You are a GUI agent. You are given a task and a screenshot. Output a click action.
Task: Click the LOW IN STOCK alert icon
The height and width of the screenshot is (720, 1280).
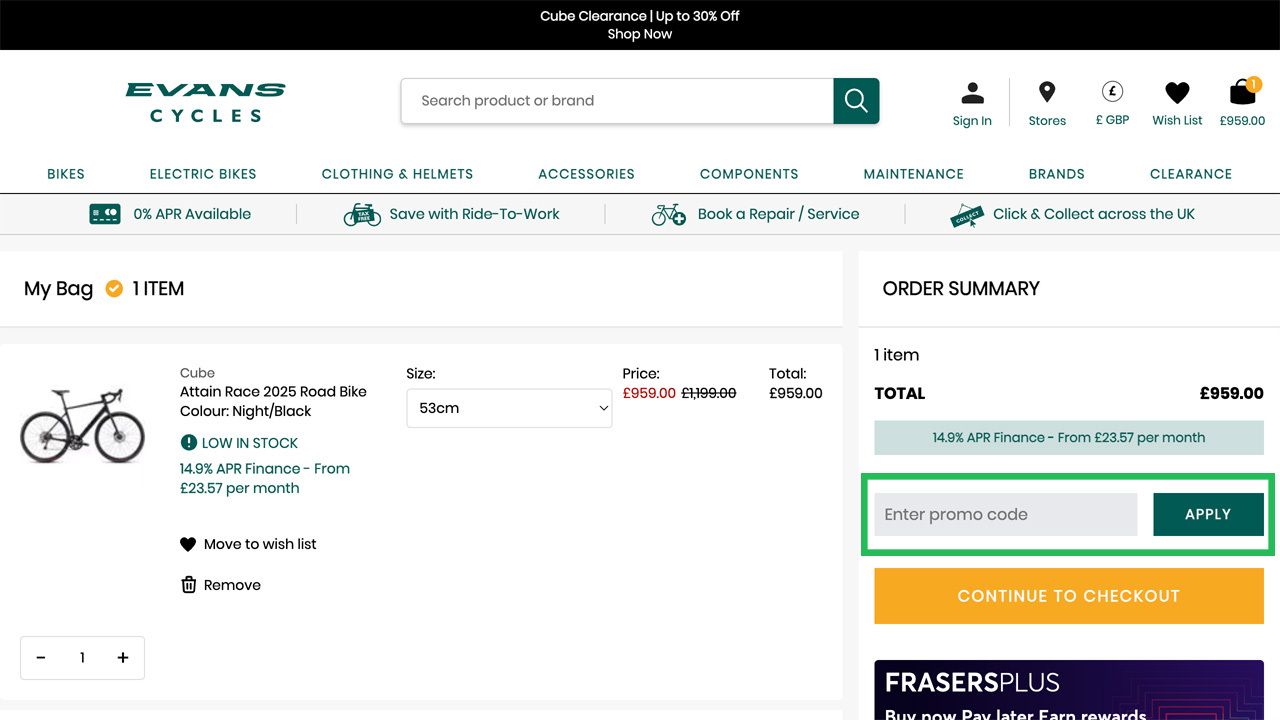click(x=188, y=442)
